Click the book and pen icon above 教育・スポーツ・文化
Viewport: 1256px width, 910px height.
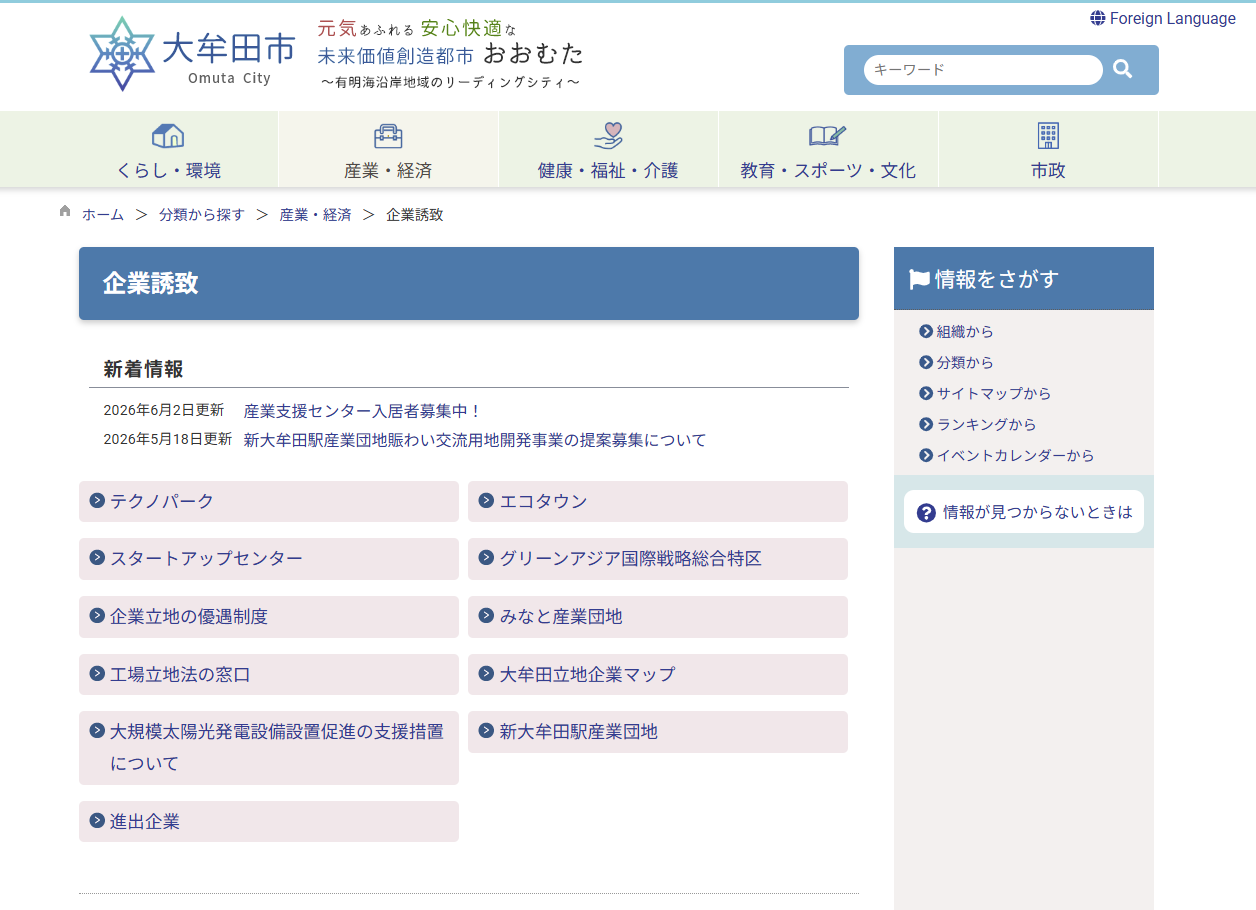[x=828, y=135]
